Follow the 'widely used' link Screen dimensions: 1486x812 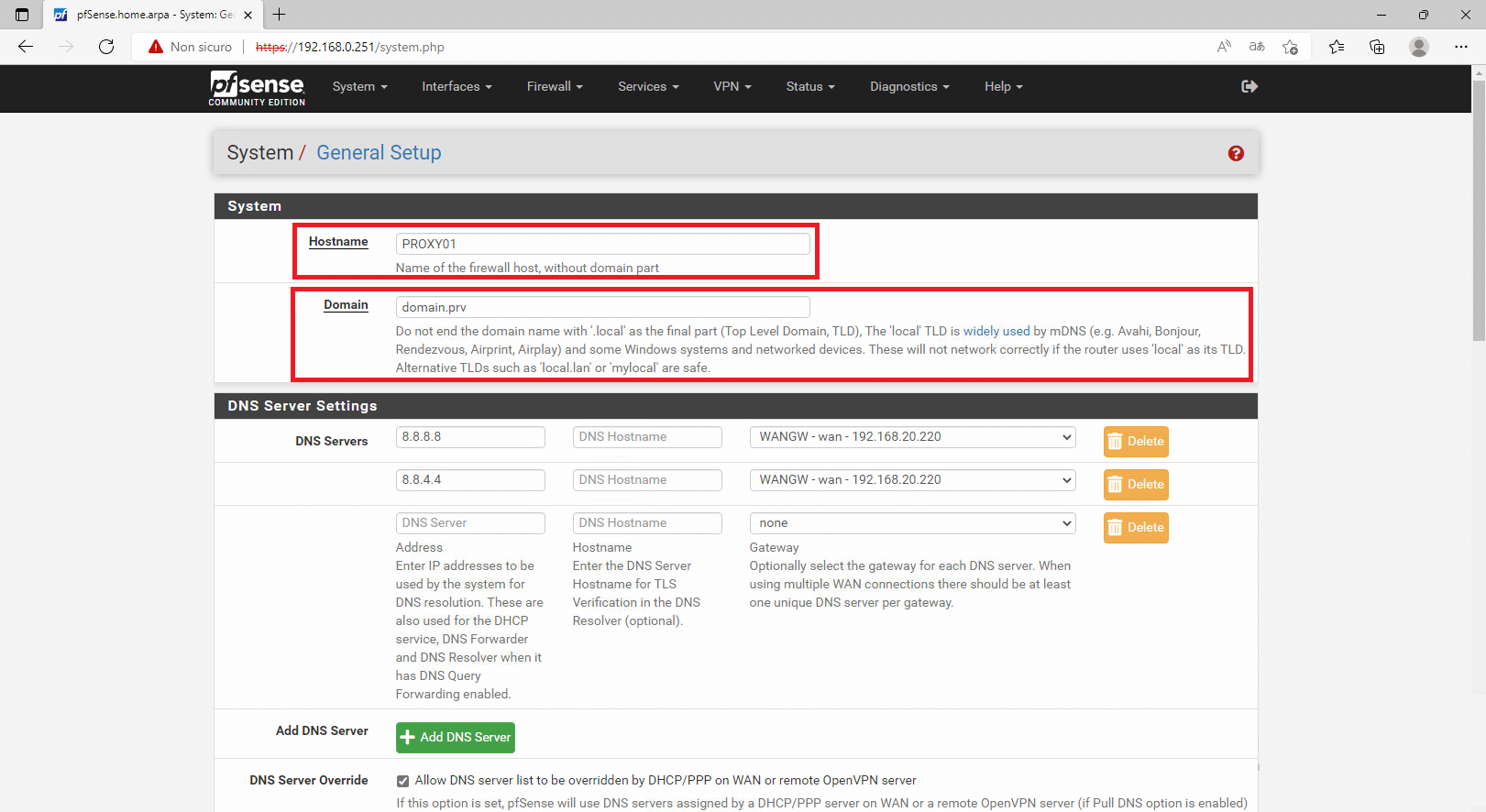tap(996, 332)
